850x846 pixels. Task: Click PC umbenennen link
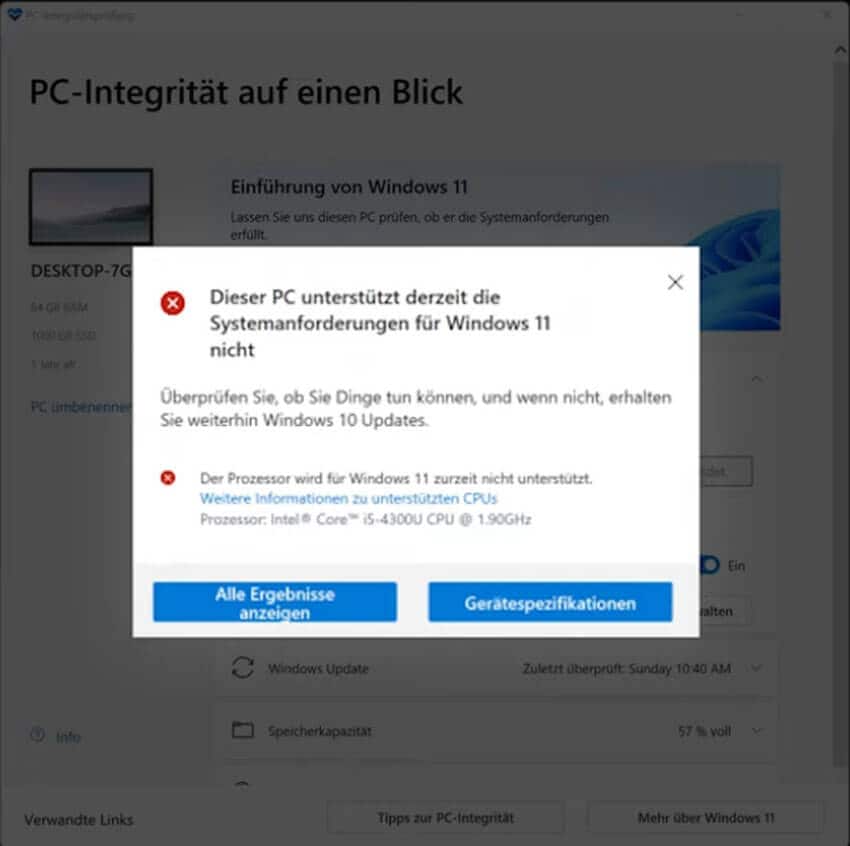pyautogui.click(x=81, y=406)
